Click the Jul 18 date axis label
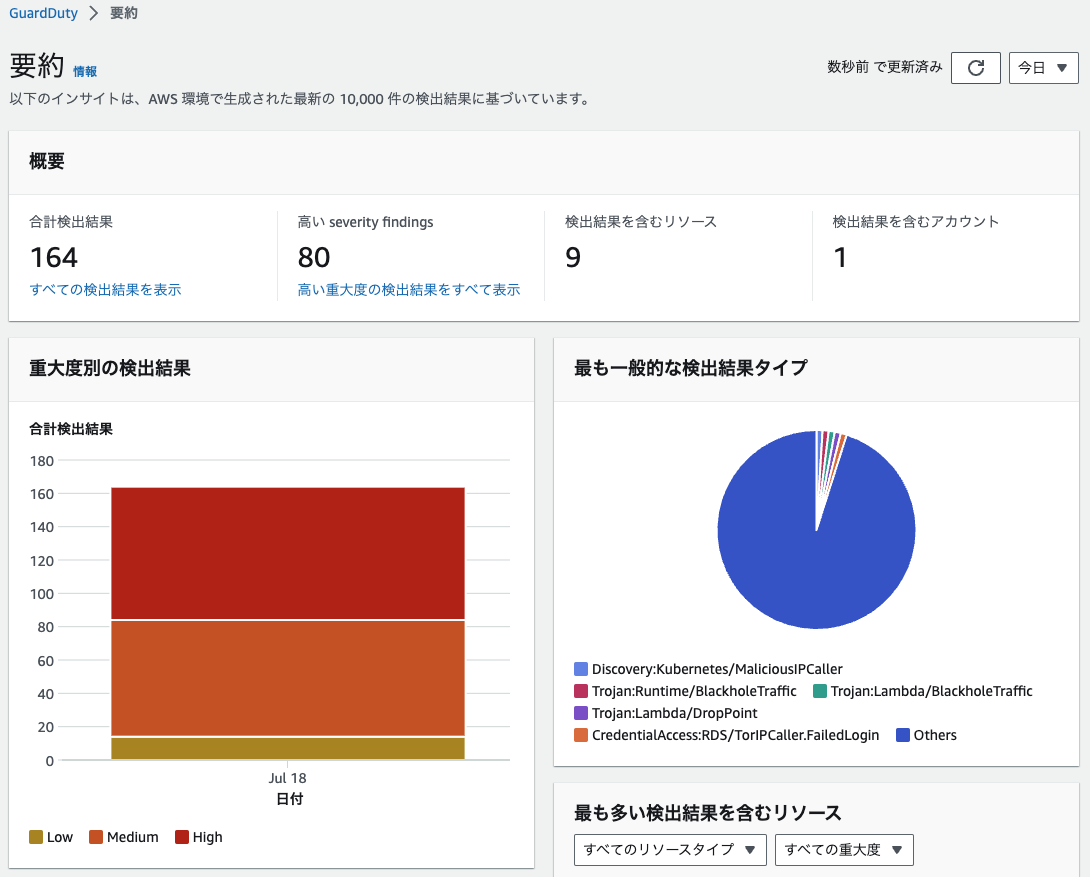 (288, 778)
